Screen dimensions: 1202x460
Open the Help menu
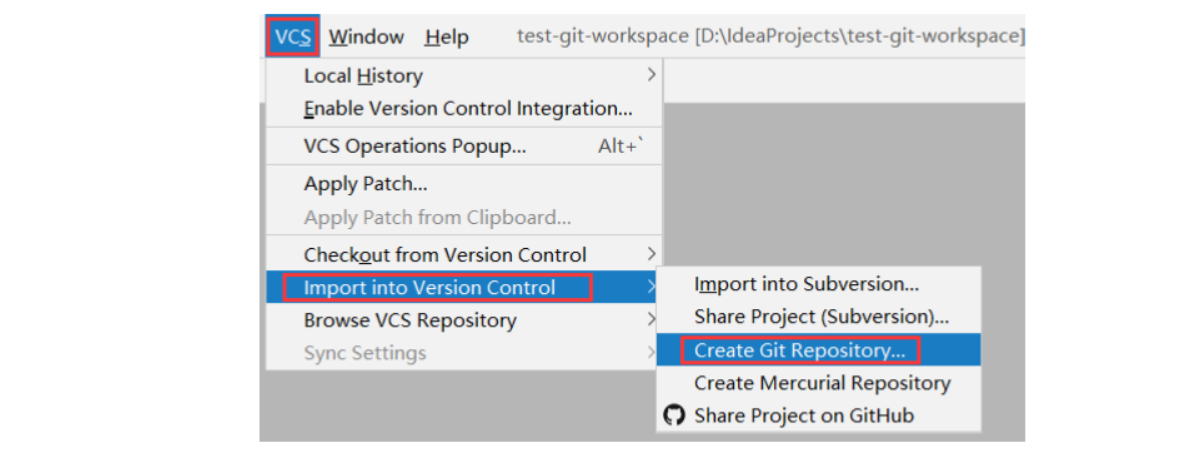(x=446, y=37)
